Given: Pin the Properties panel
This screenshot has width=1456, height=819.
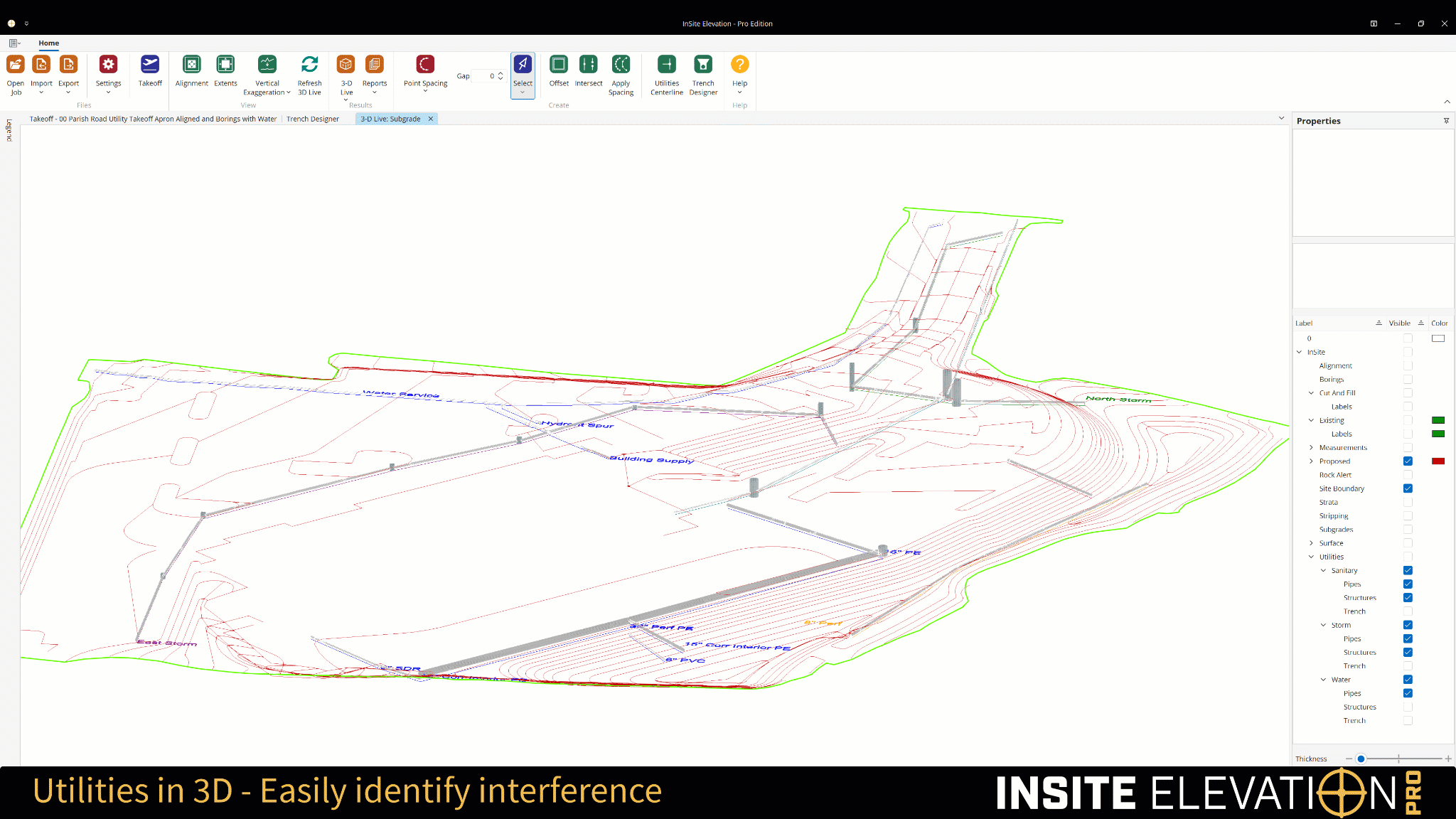Looking at the screenshot, I should coord(1446,121).
